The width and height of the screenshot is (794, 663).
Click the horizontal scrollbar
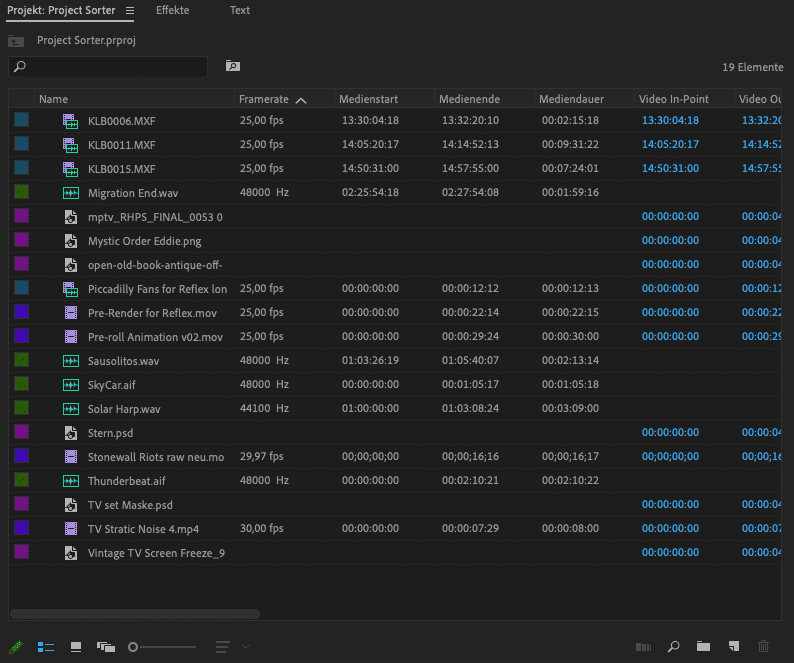(x=135, y=614)
